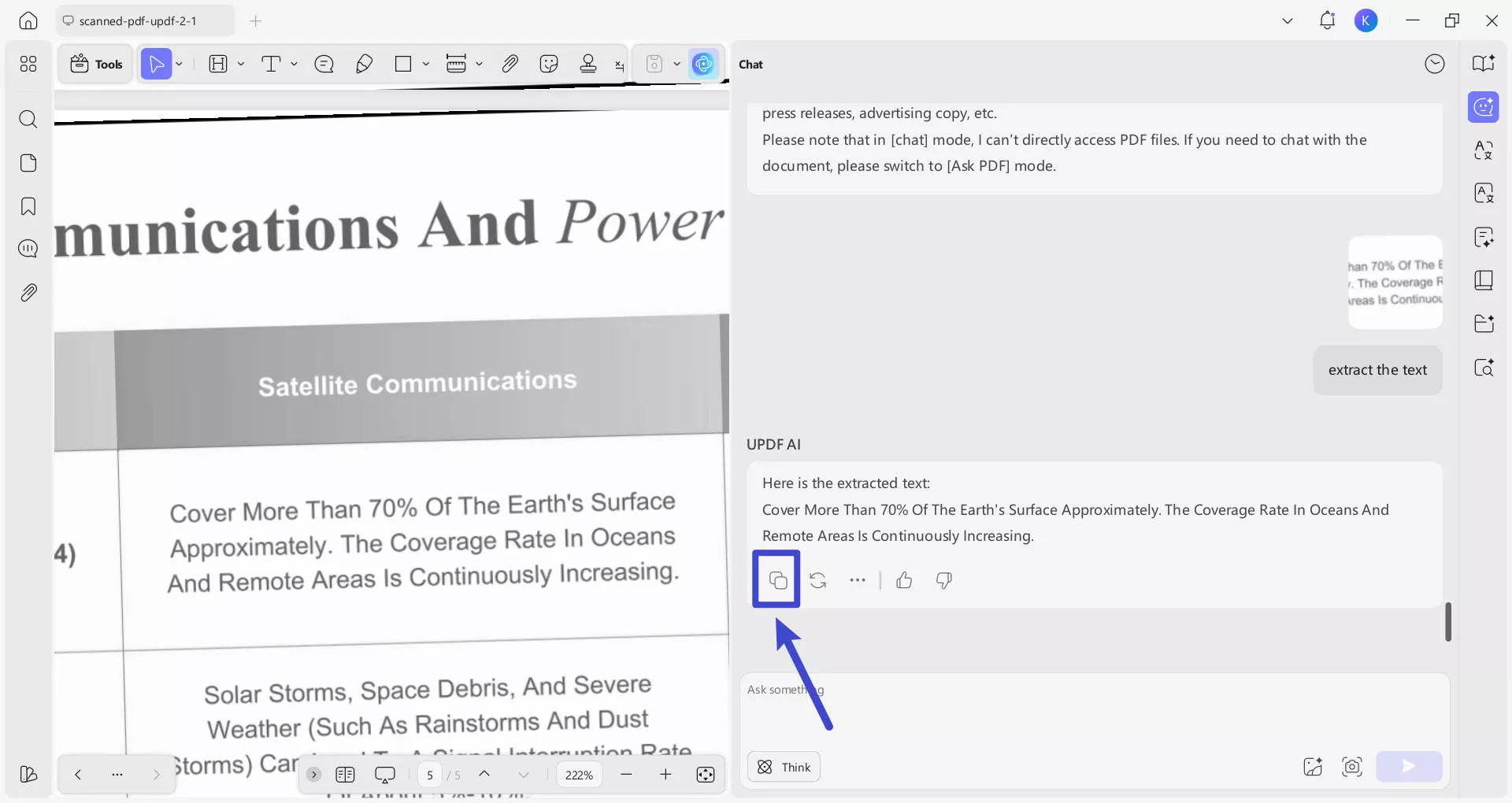Expand the text tool dropdown arrow
The image size is (1512, 803).
[x=295, y=65]
